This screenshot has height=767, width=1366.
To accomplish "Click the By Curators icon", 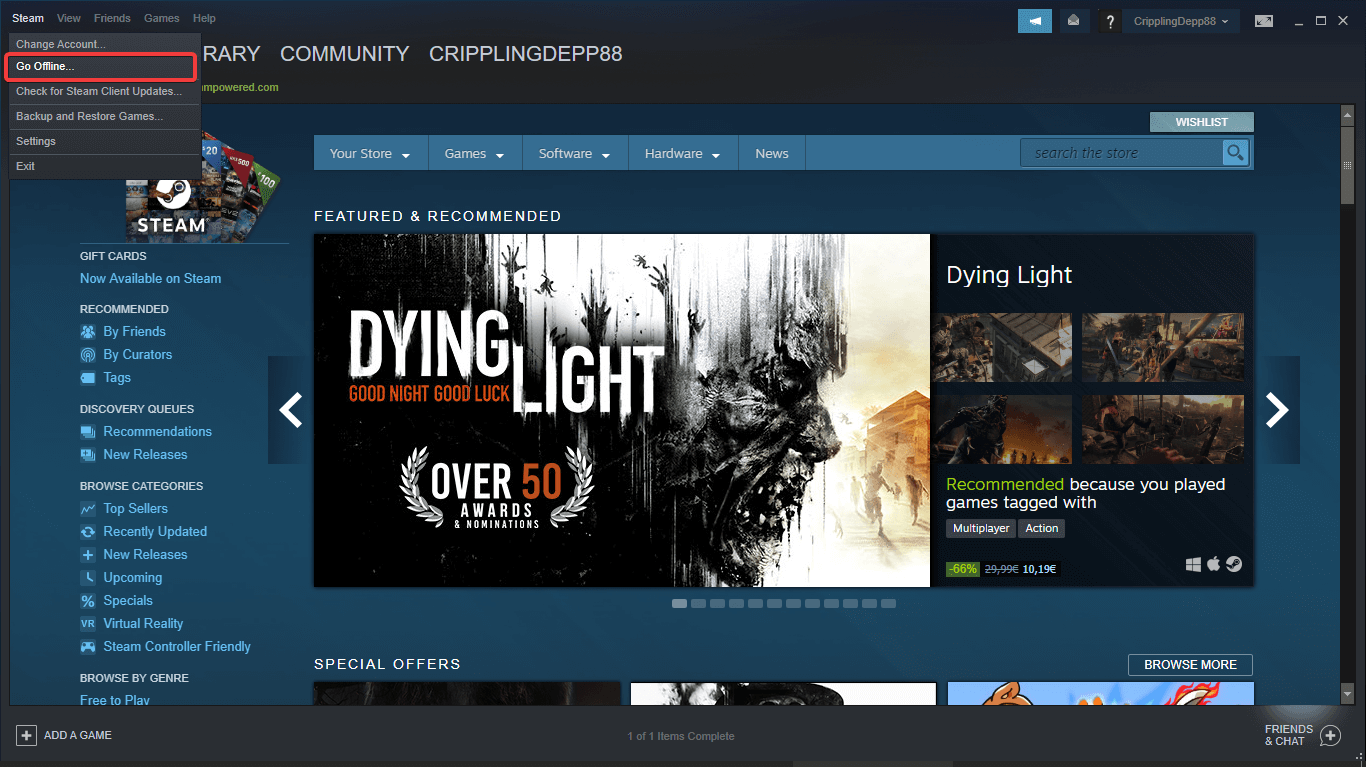I will pyautogui.click(x=88, y=355).
